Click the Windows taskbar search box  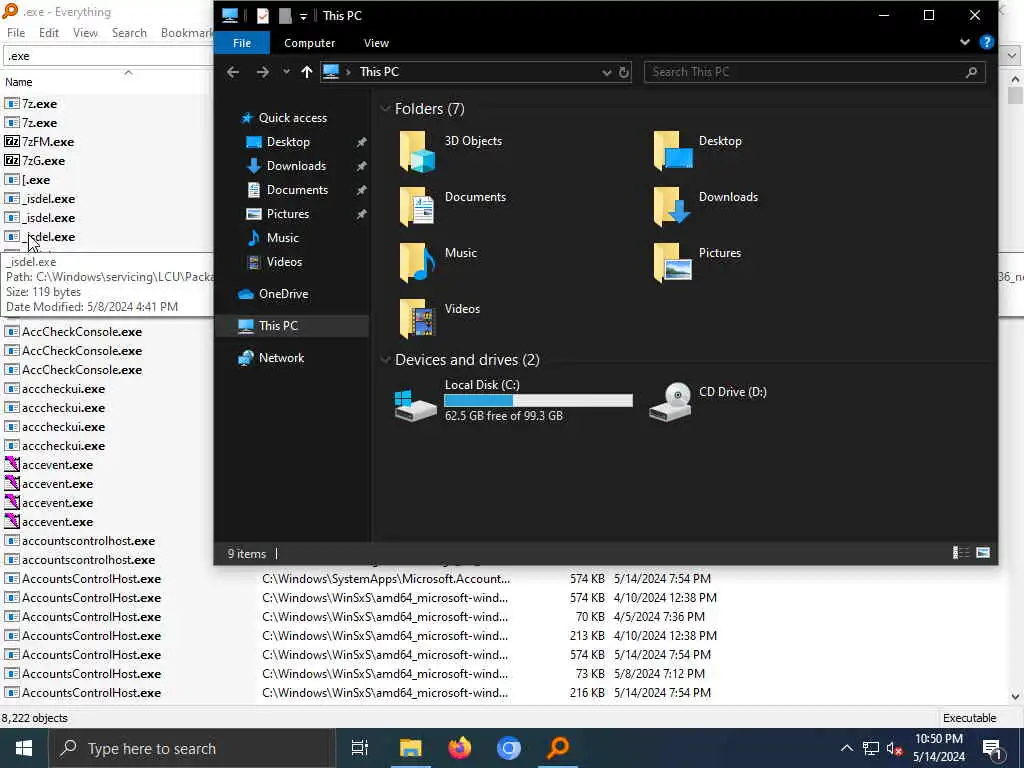[191, 748]
